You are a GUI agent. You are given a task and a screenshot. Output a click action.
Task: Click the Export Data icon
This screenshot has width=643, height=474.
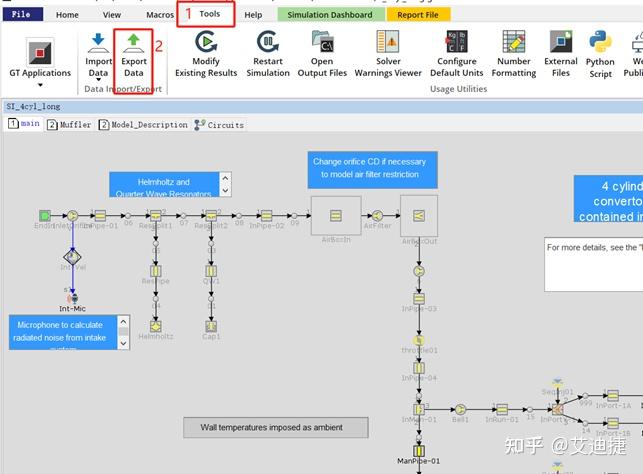point(134,43)
